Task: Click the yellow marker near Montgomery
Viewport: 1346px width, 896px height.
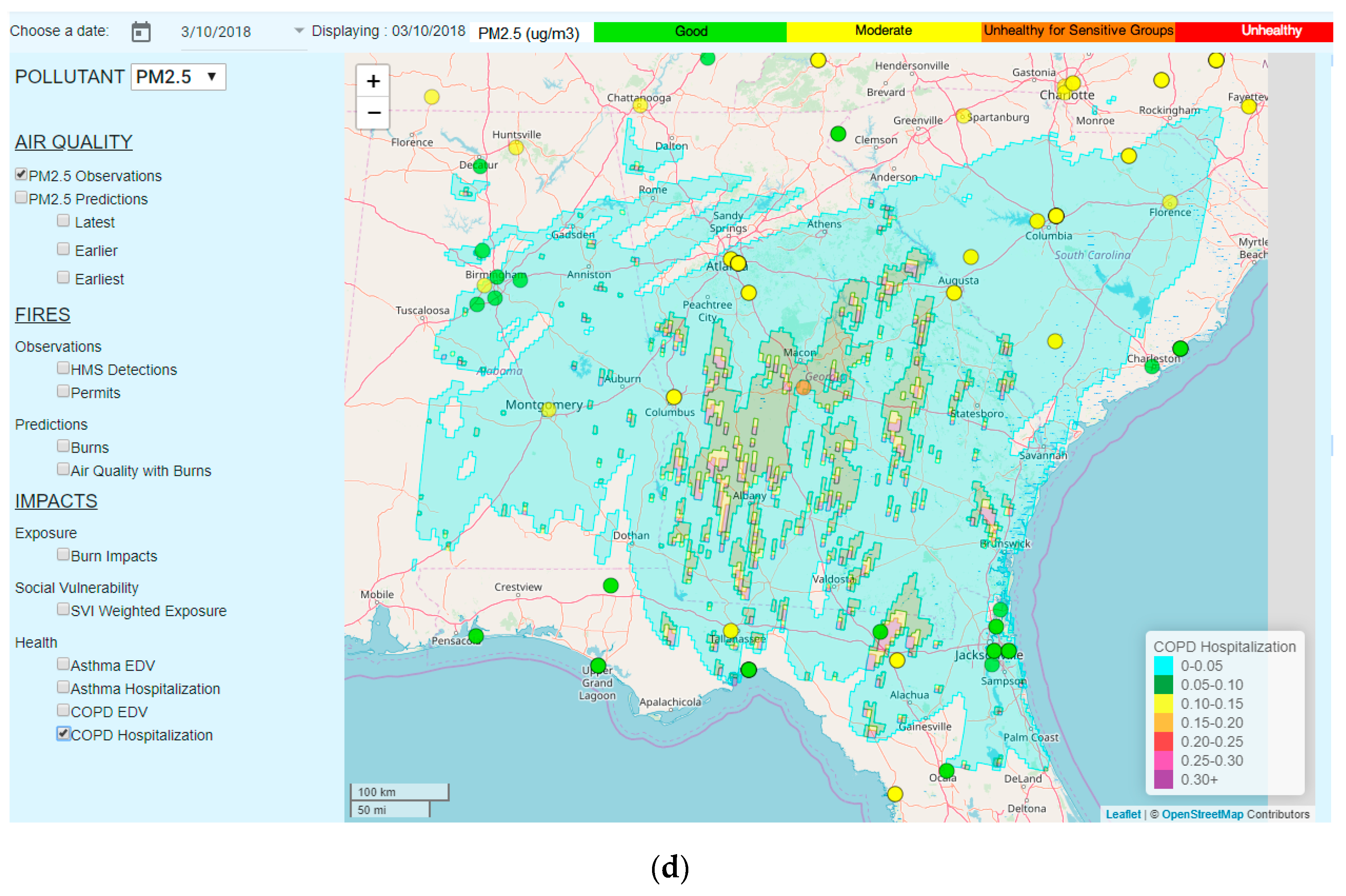Action: point(548,409)
